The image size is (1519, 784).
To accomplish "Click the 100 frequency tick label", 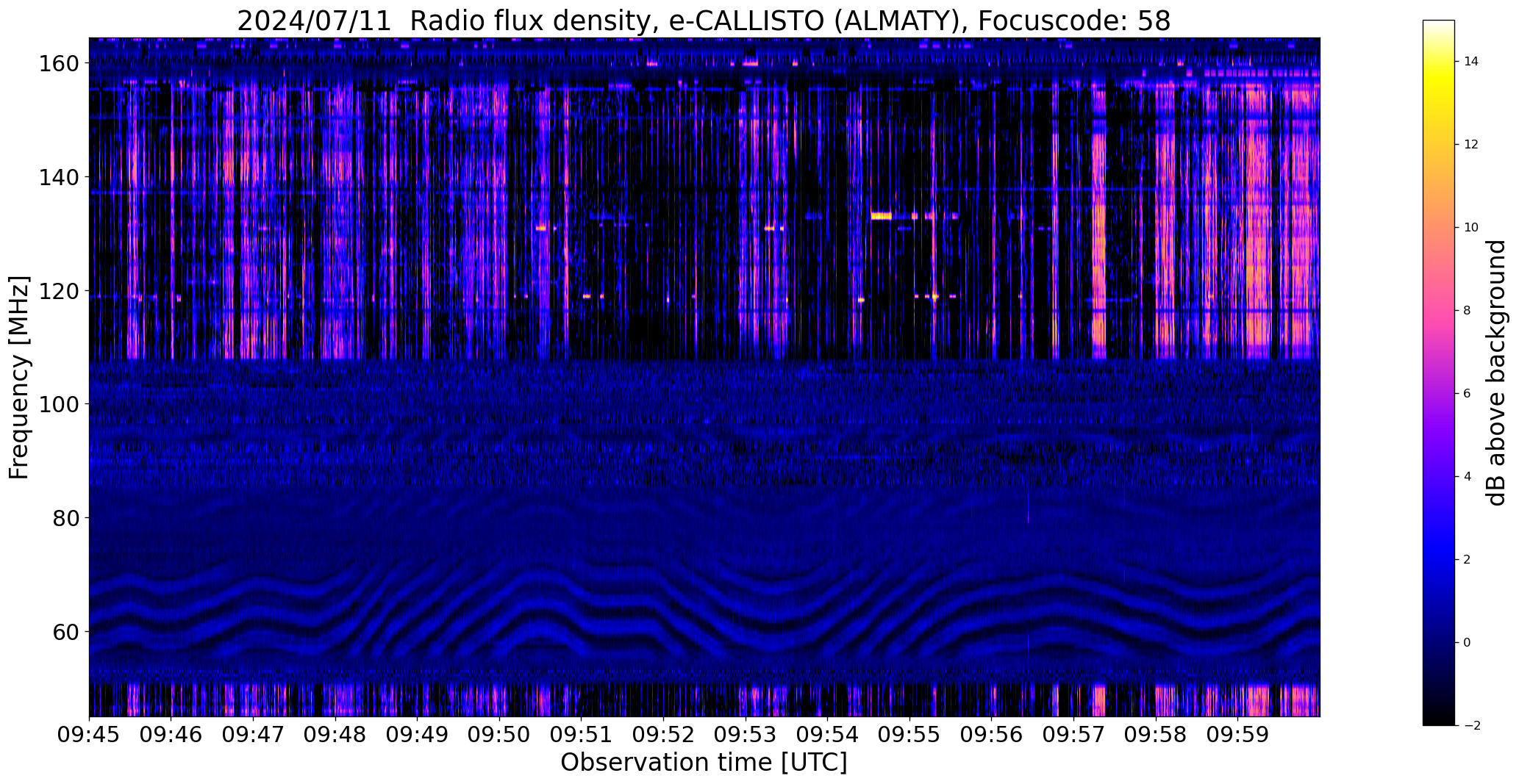I will (59, 405).
